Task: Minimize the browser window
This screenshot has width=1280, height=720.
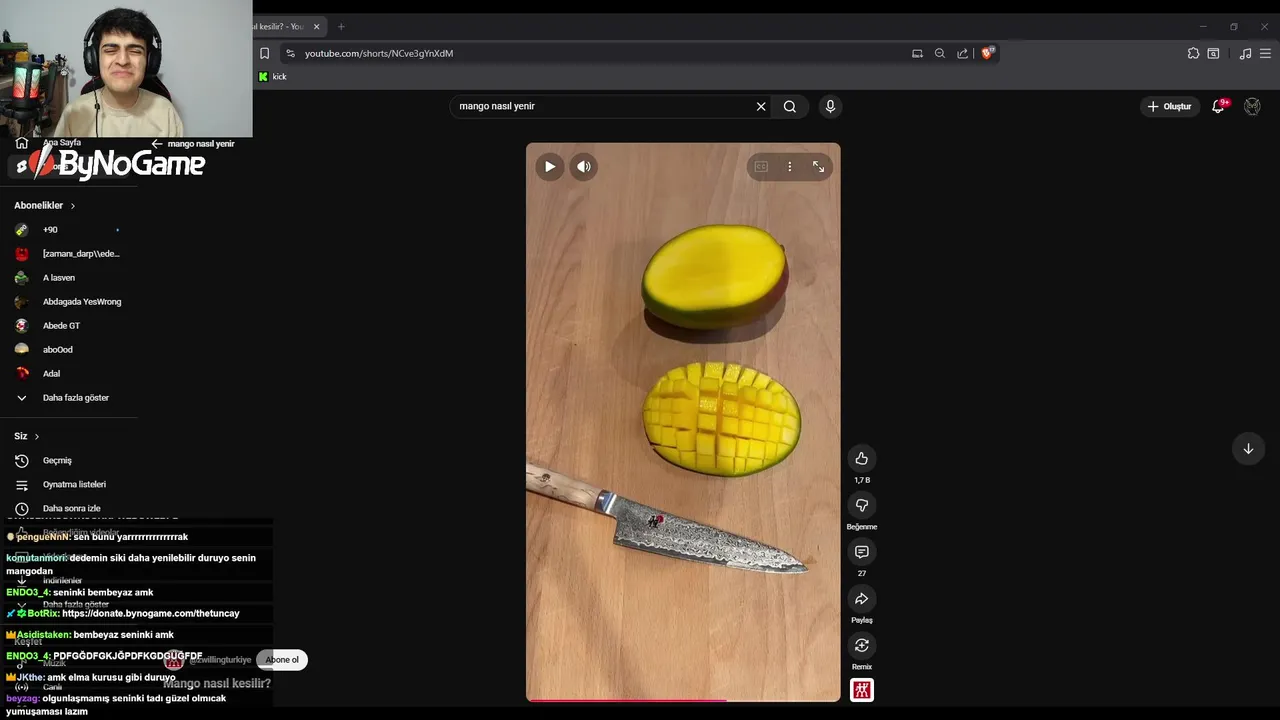Action: pyautogui.click(x=1203, y=27)
